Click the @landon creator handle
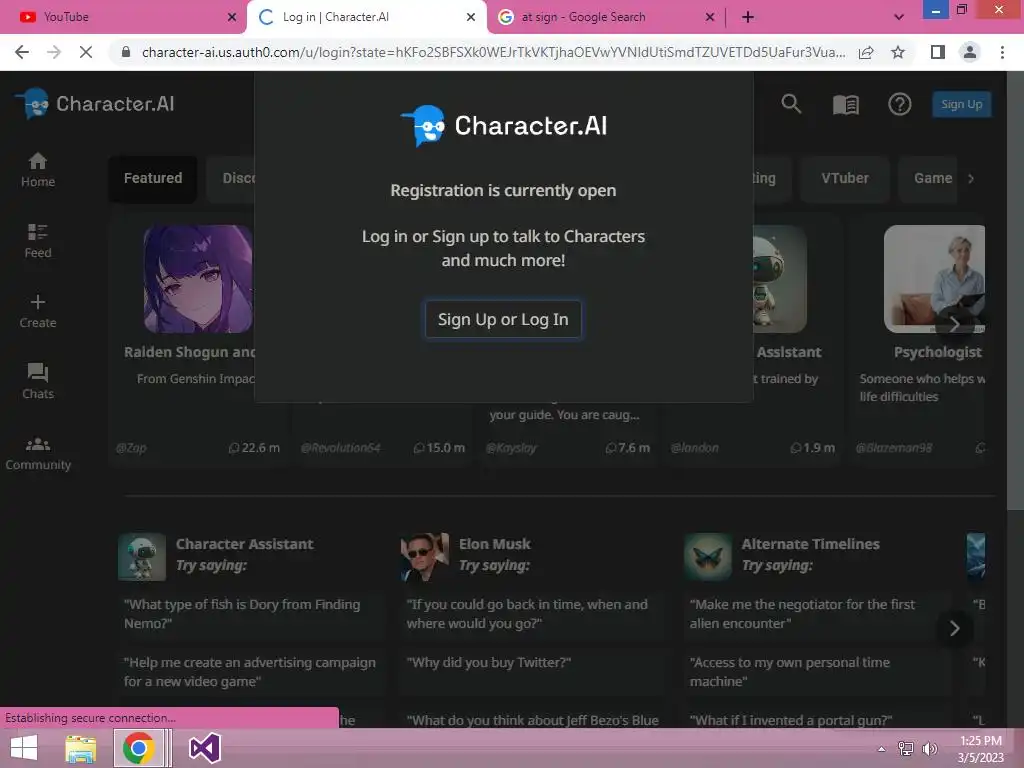This screenshot has height=768, width=1024. pyautogui.click(x=695, y=448)
